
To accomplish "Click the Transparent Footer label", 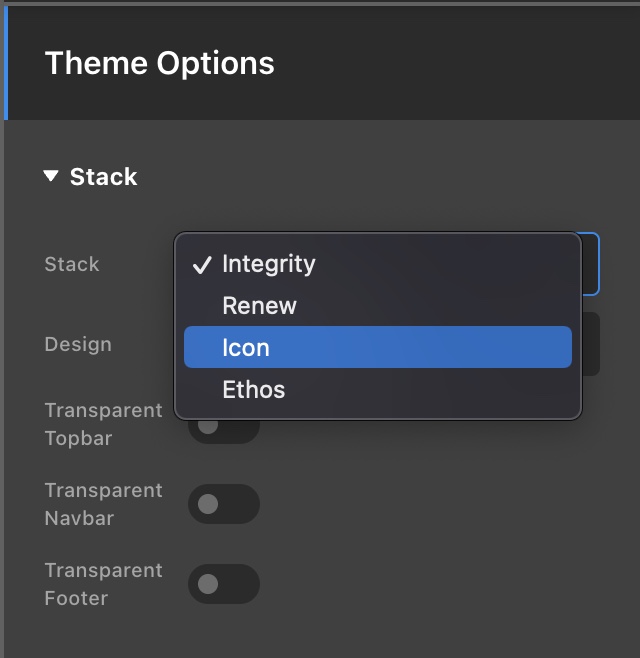I will pyautogui.click(x=103, y=584).
